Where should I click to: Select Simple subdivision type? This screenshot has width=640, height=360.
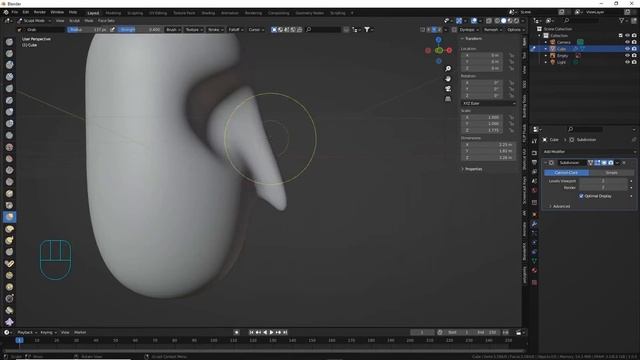(611, 173)
